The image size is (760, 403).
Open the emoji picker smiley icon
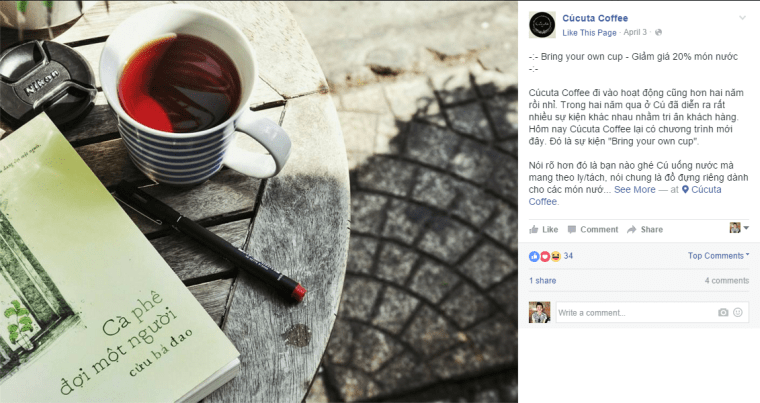[x=738, y=312]
